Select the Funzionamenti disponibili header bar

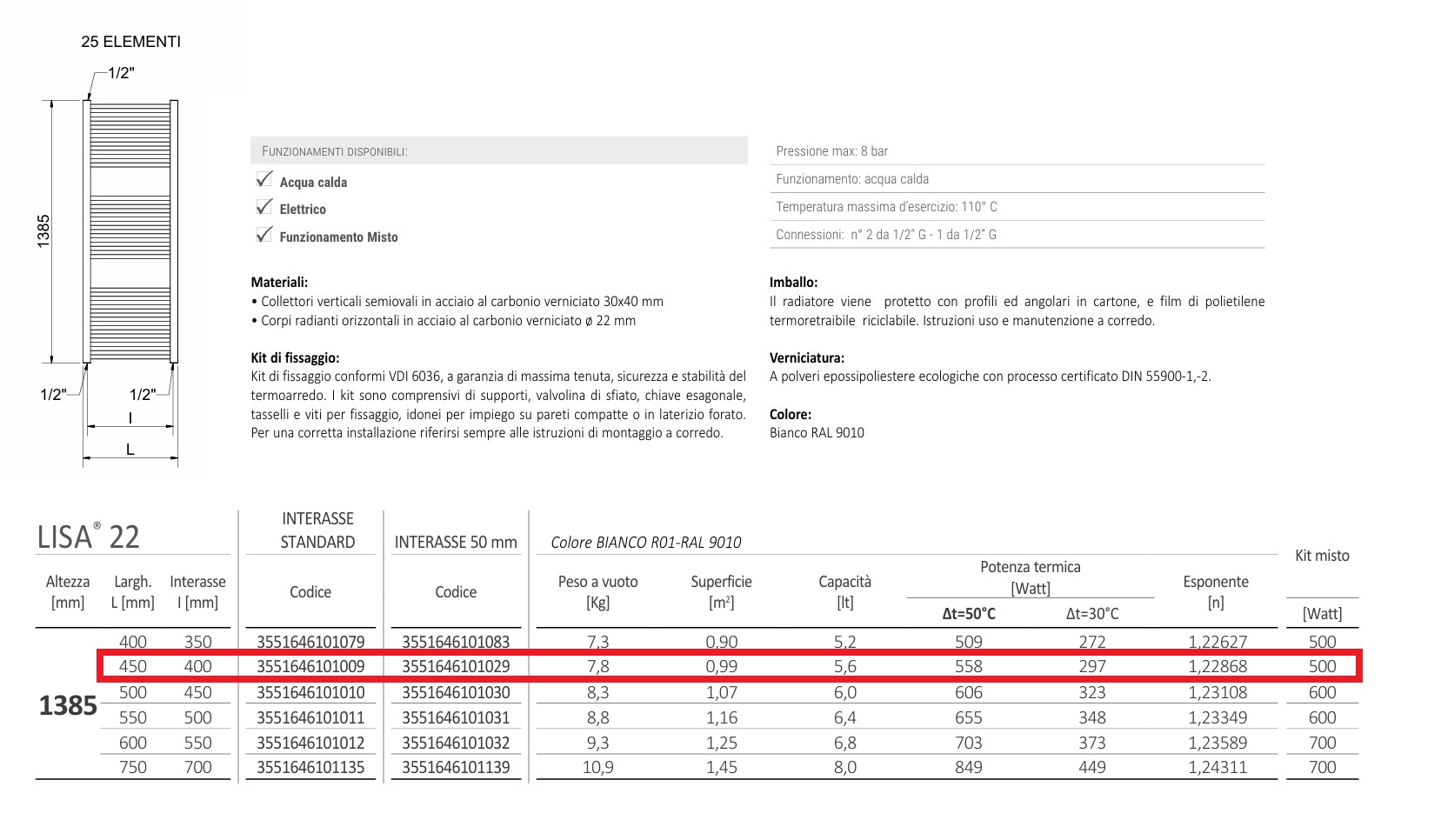point(498,150)
